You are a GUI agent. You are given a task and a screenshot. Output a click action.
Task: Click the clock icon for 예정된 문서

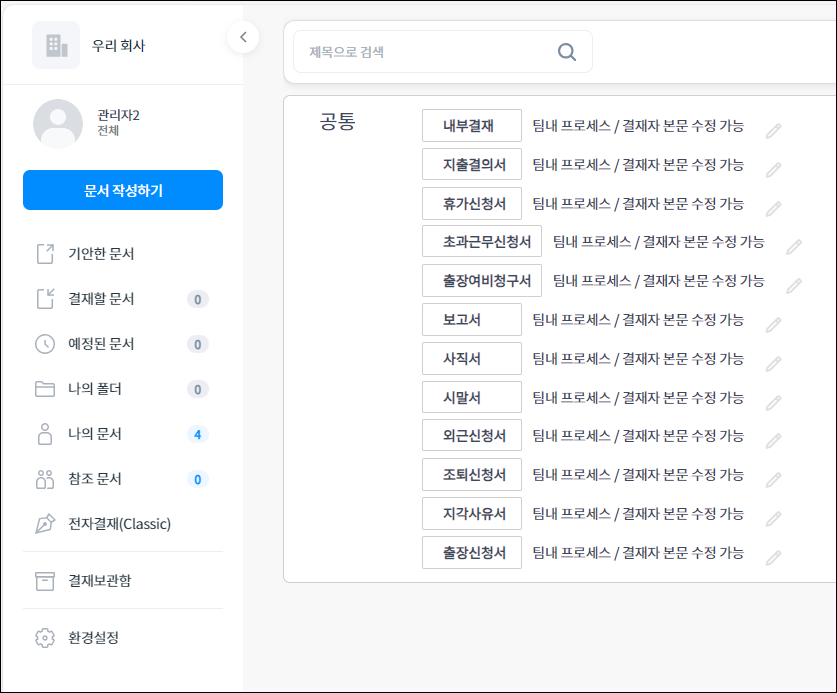45,344
